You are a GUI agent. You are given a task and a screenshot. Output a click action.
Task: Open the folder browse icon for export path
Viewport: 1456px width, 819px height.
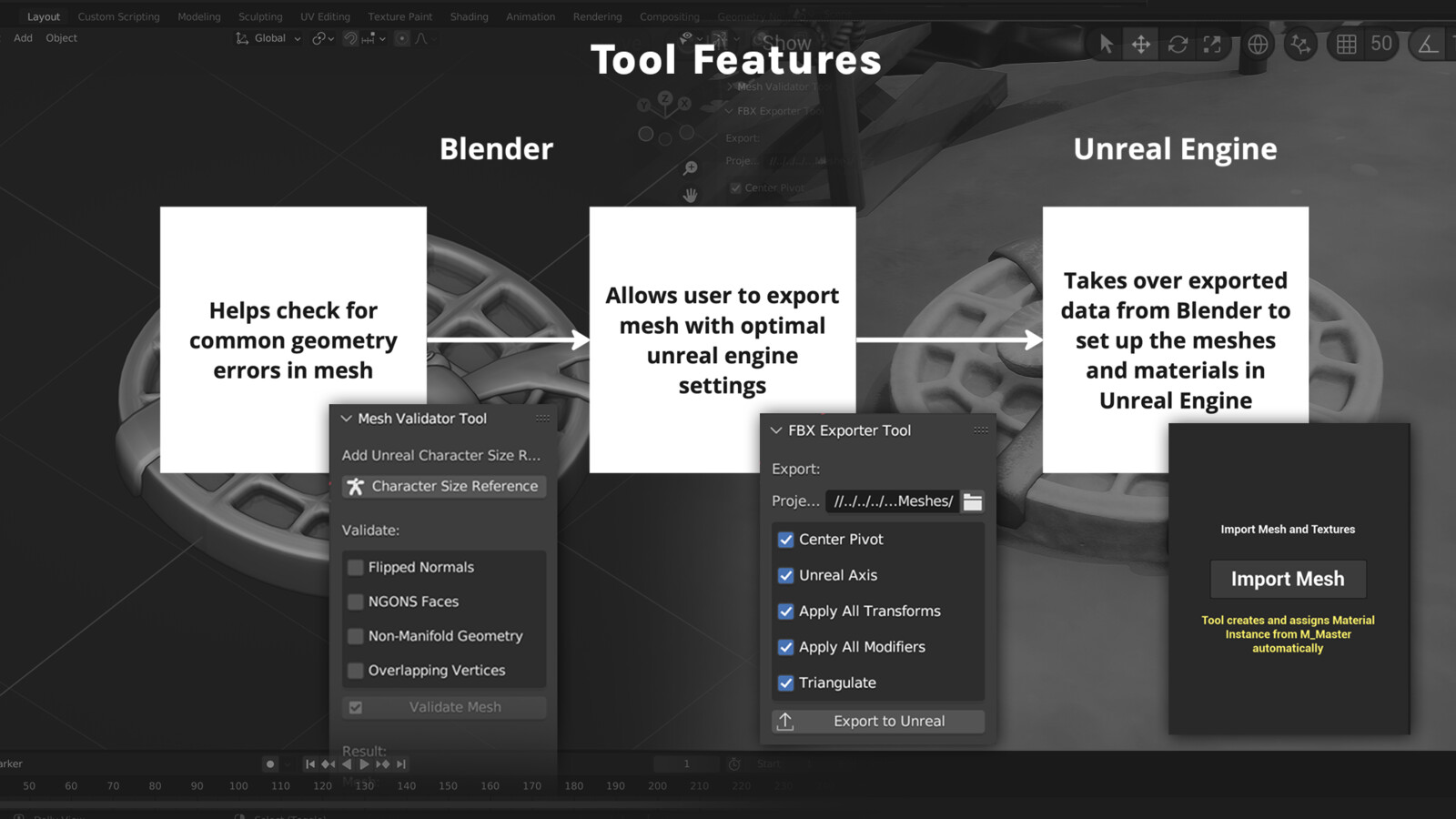tap(973, 501)
